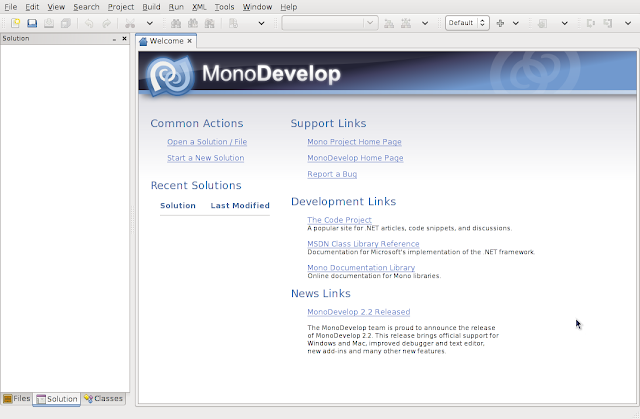This screenshot has width=640, height=419.
Task: Open the Window menu
Action: point(257,7)
